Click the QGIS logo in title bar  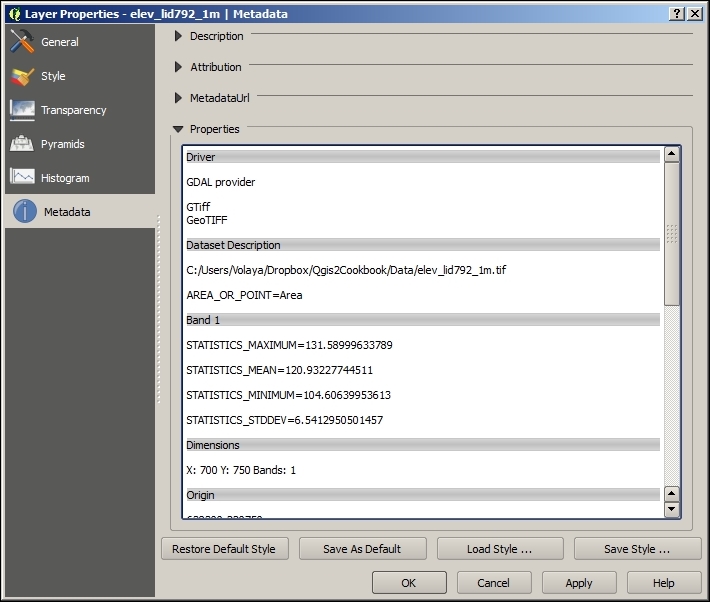13,12
